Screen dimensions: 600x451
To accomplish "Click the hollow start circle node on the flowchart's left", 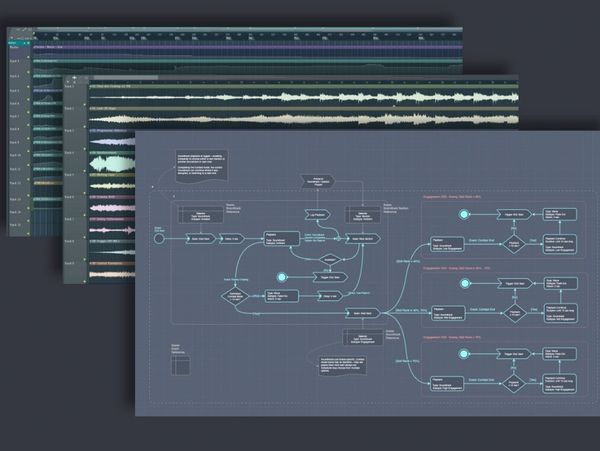I will coord(157,239).
